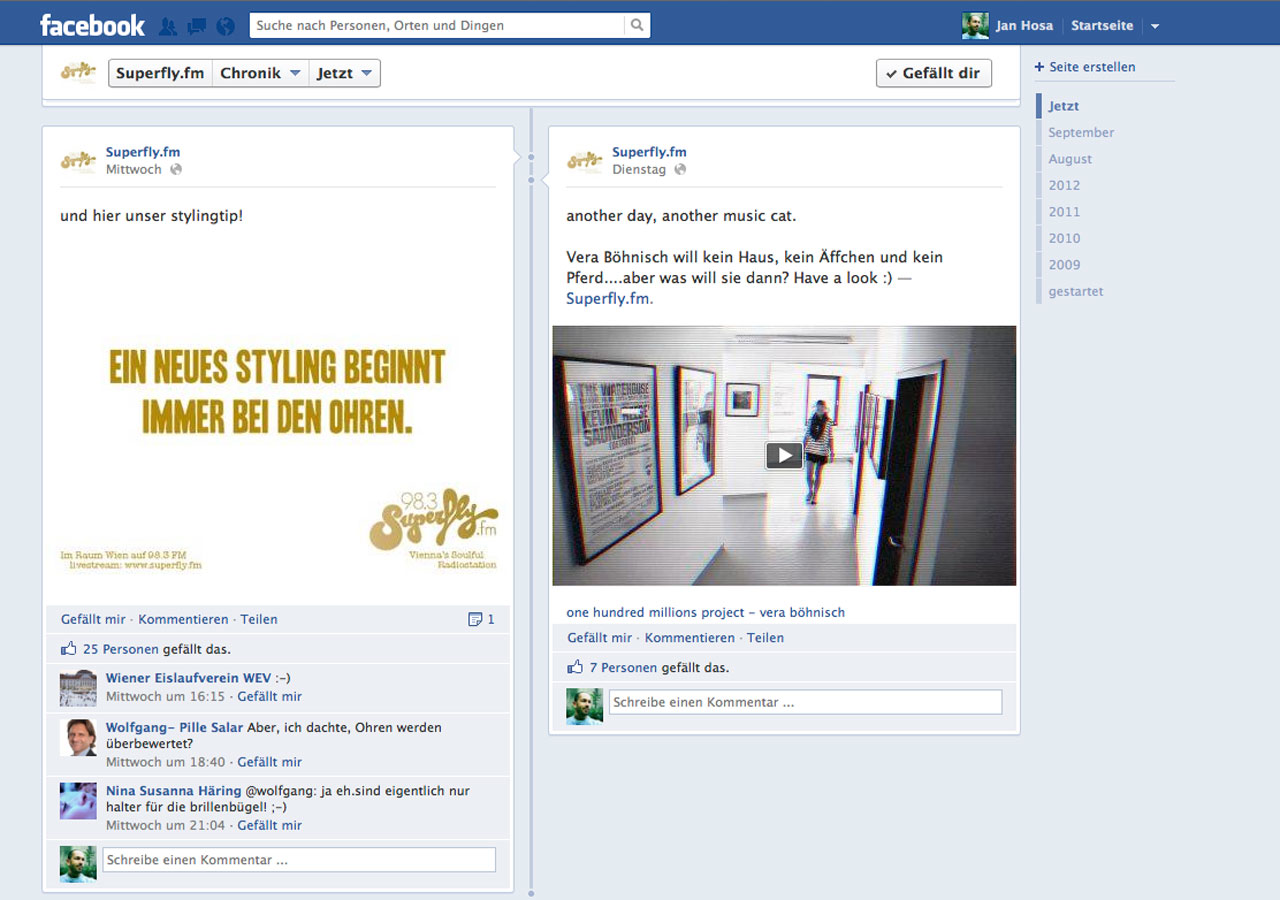
Task: Click Teilen on video post
Action: click(x=765, y=637)
